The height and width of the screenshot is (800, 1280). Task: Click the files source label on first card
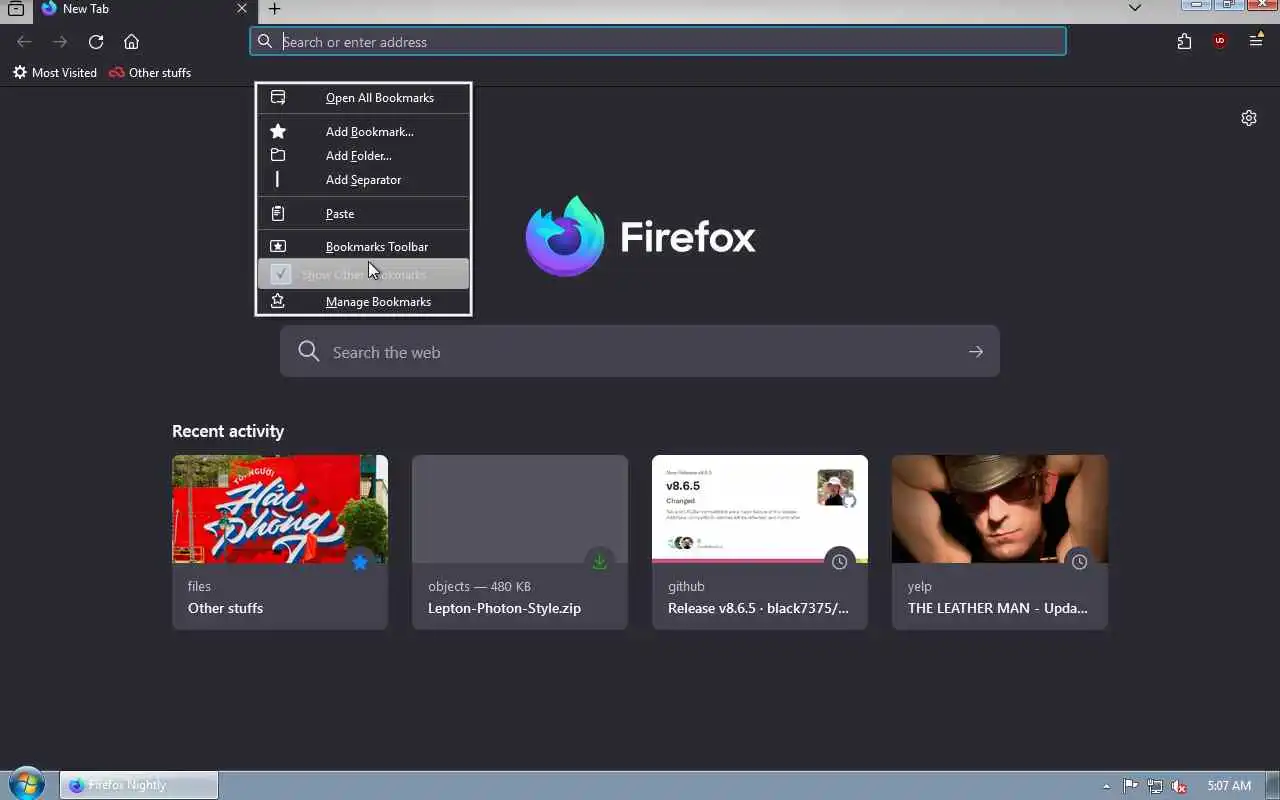(x=199, y=587)
